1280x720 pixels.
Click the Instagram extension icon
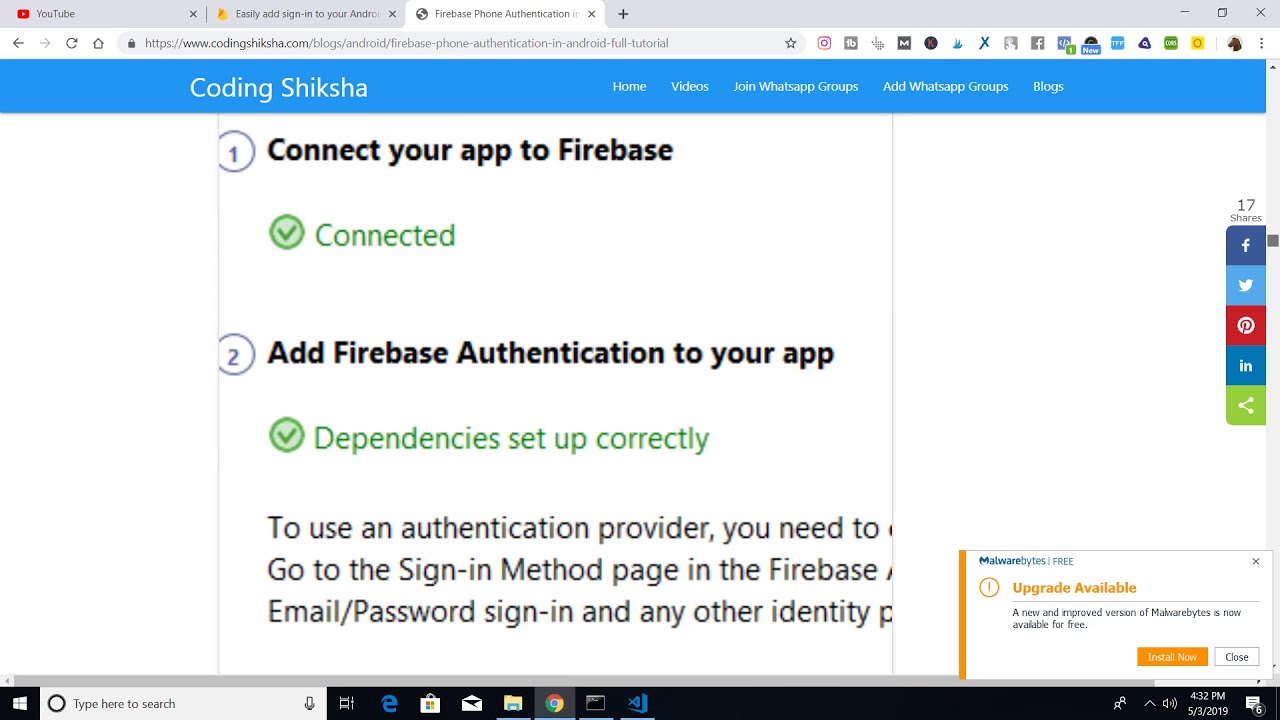point(824,43)
